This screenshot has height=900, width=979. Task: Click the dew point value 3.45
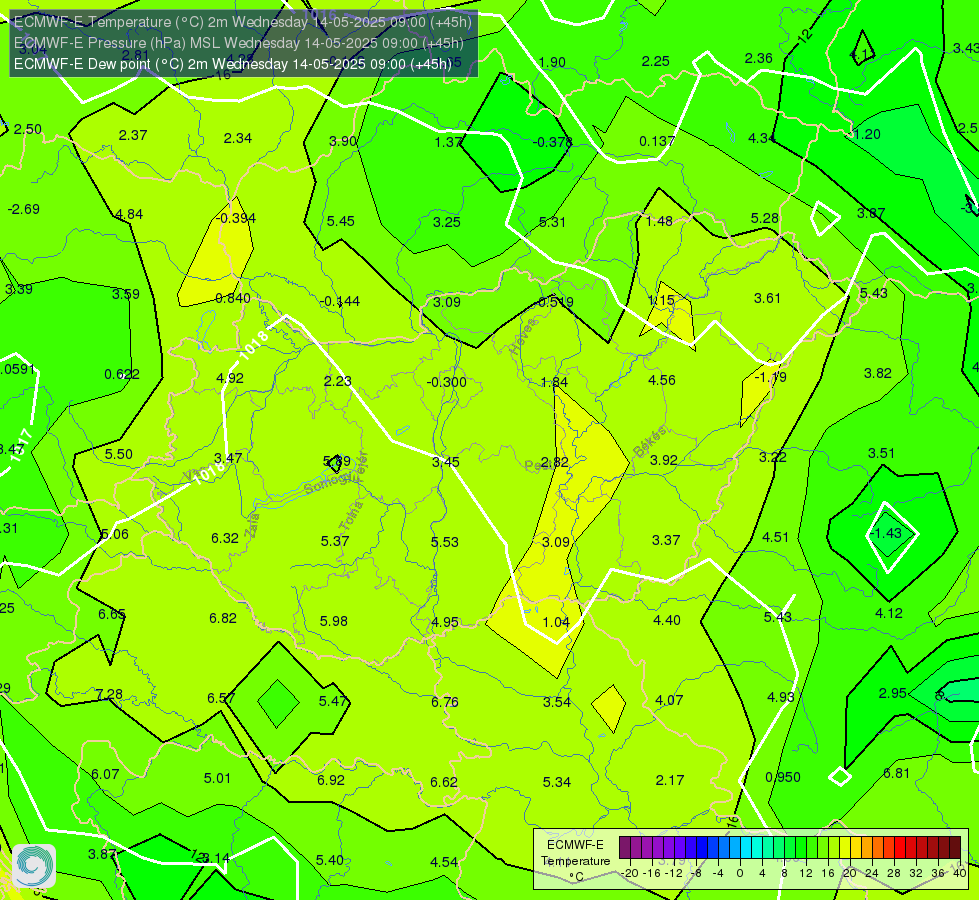coord(446,462)
